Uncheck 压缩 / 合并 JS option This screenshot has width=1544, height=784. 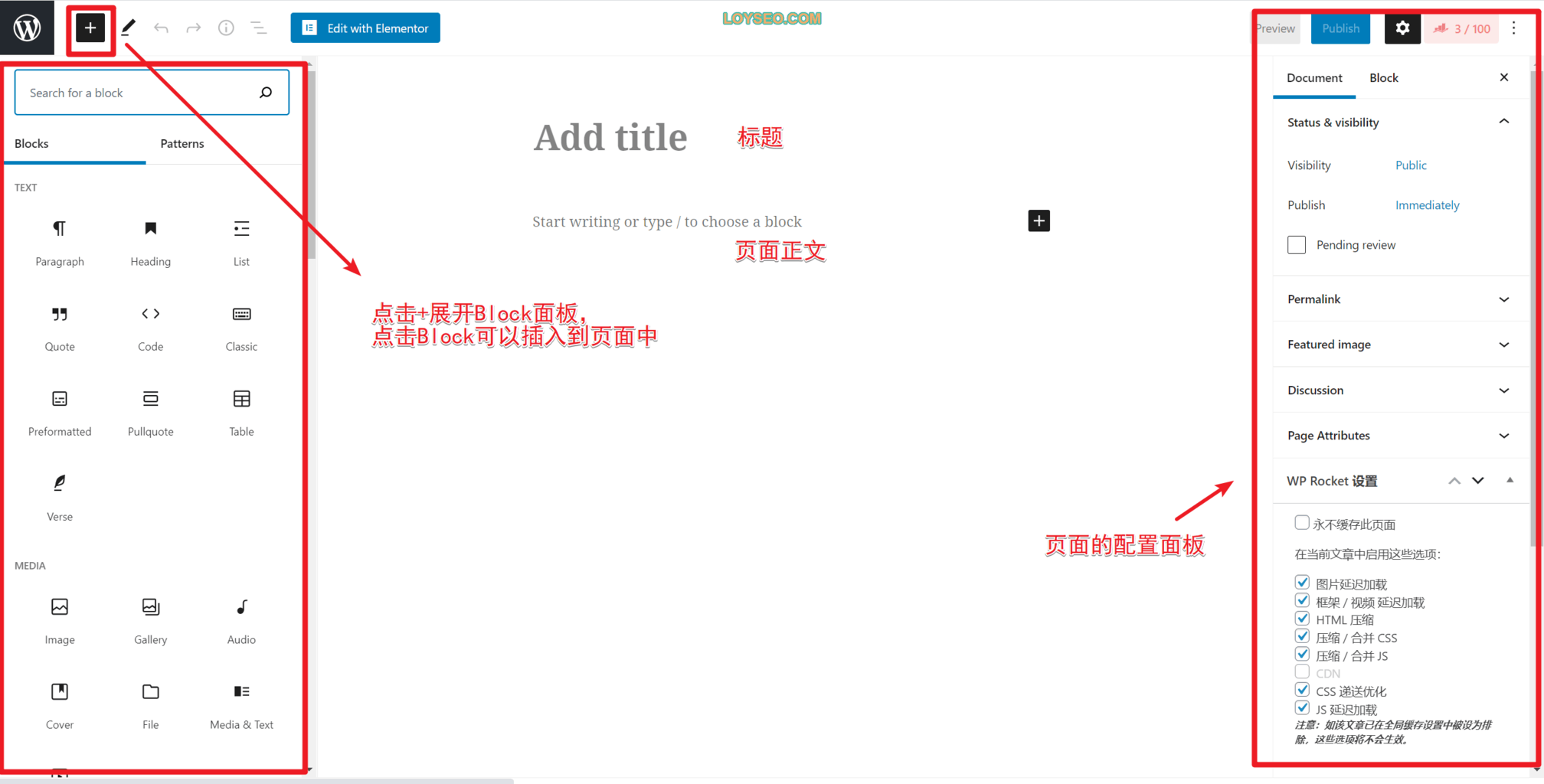[x=1302, y=655]
